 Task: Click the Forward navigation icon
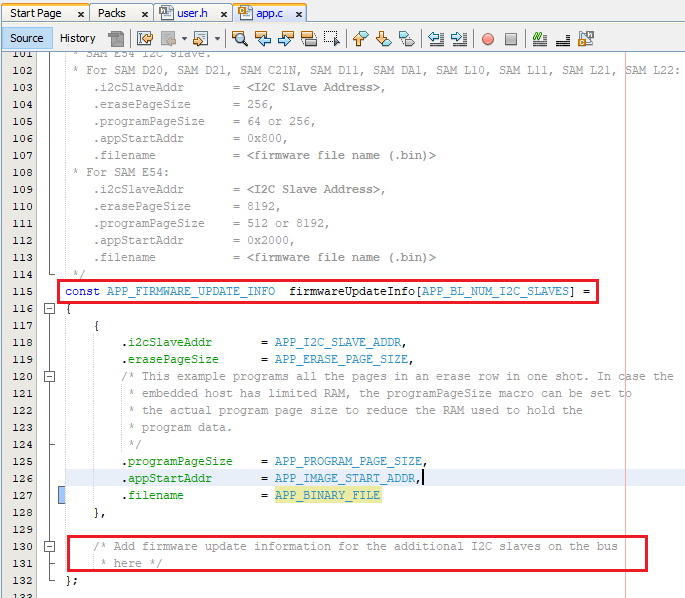(x=201, y=38)
